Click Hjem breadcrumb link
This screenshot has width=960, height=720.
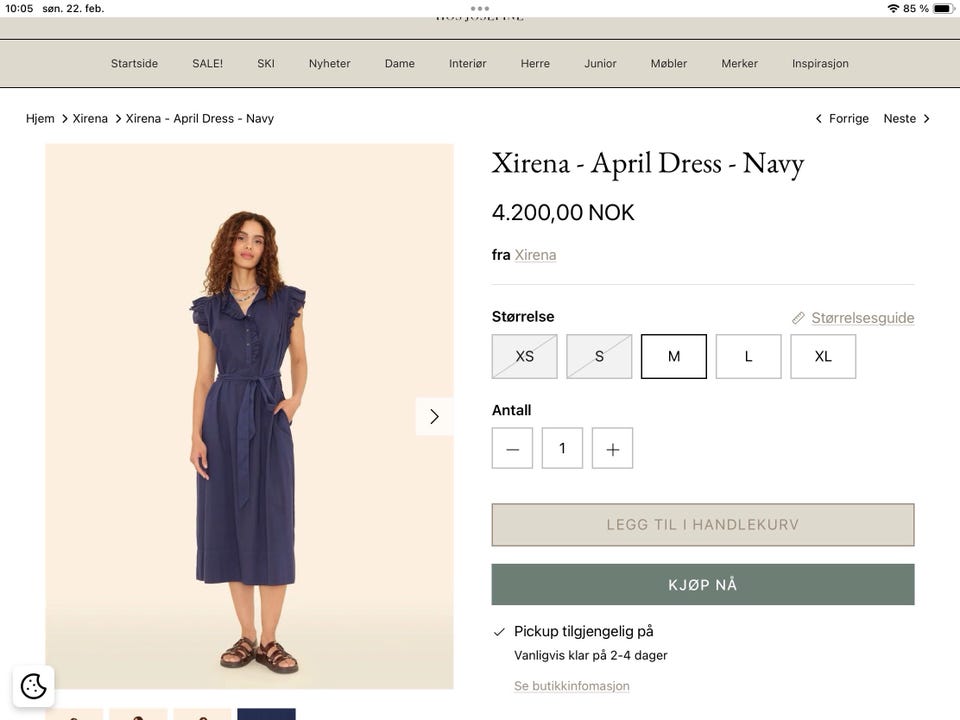coord(40,119)
